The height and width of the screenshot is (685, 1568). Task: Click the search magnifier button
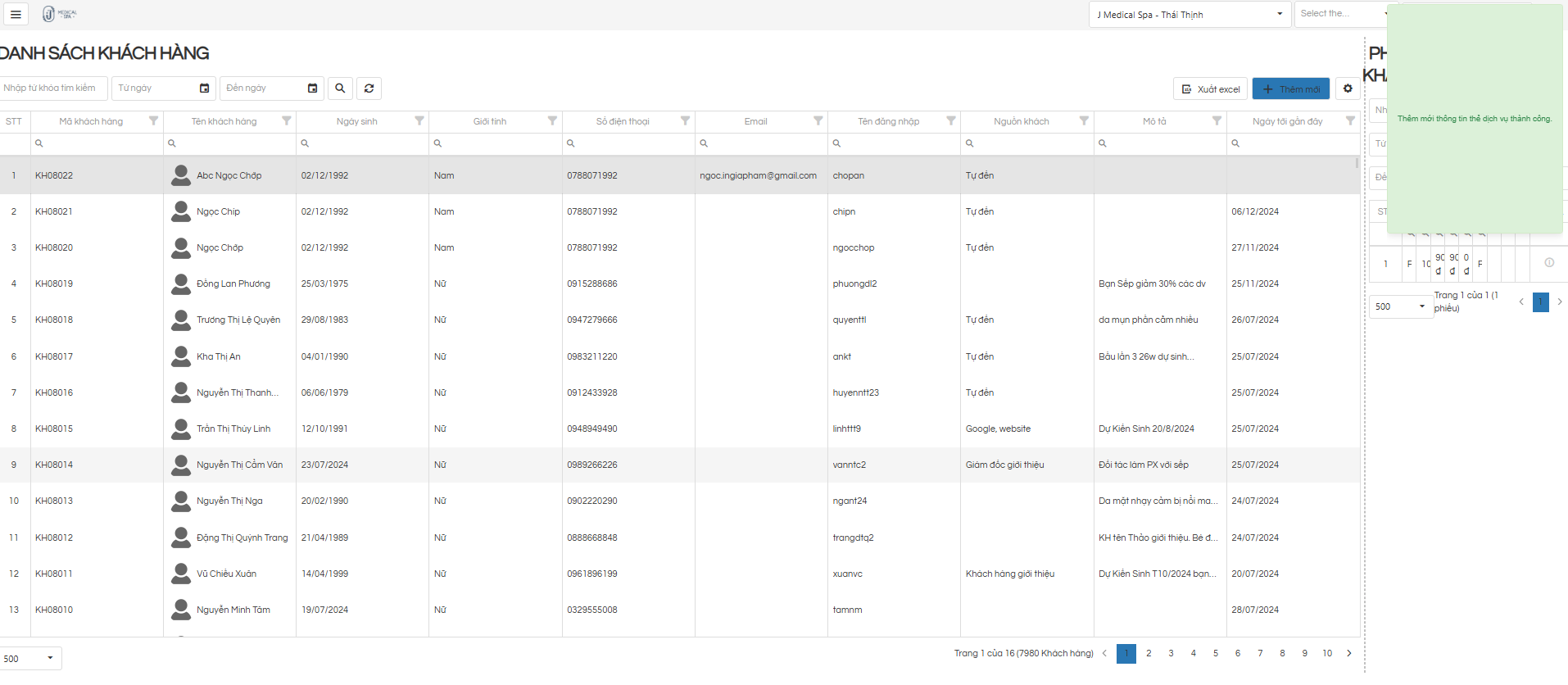point(340,88)
